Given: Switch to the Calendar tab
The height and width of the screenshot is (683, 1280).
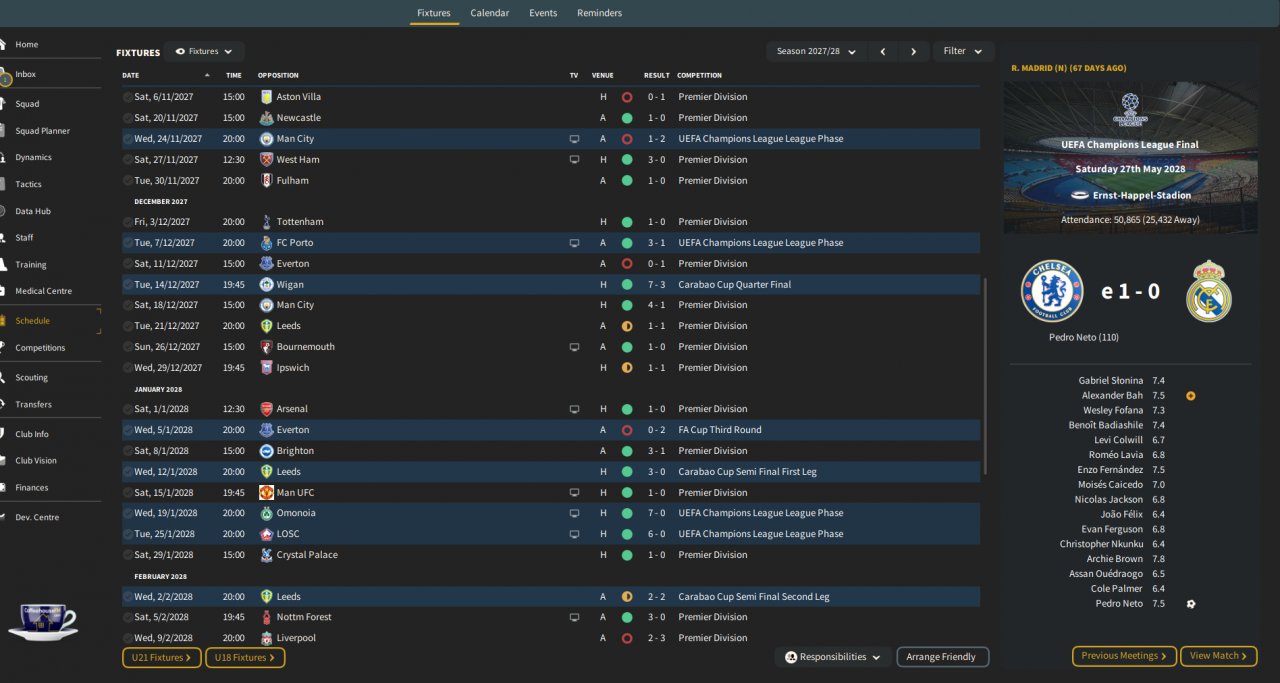Looking at the screenshot, I should 490,13.
